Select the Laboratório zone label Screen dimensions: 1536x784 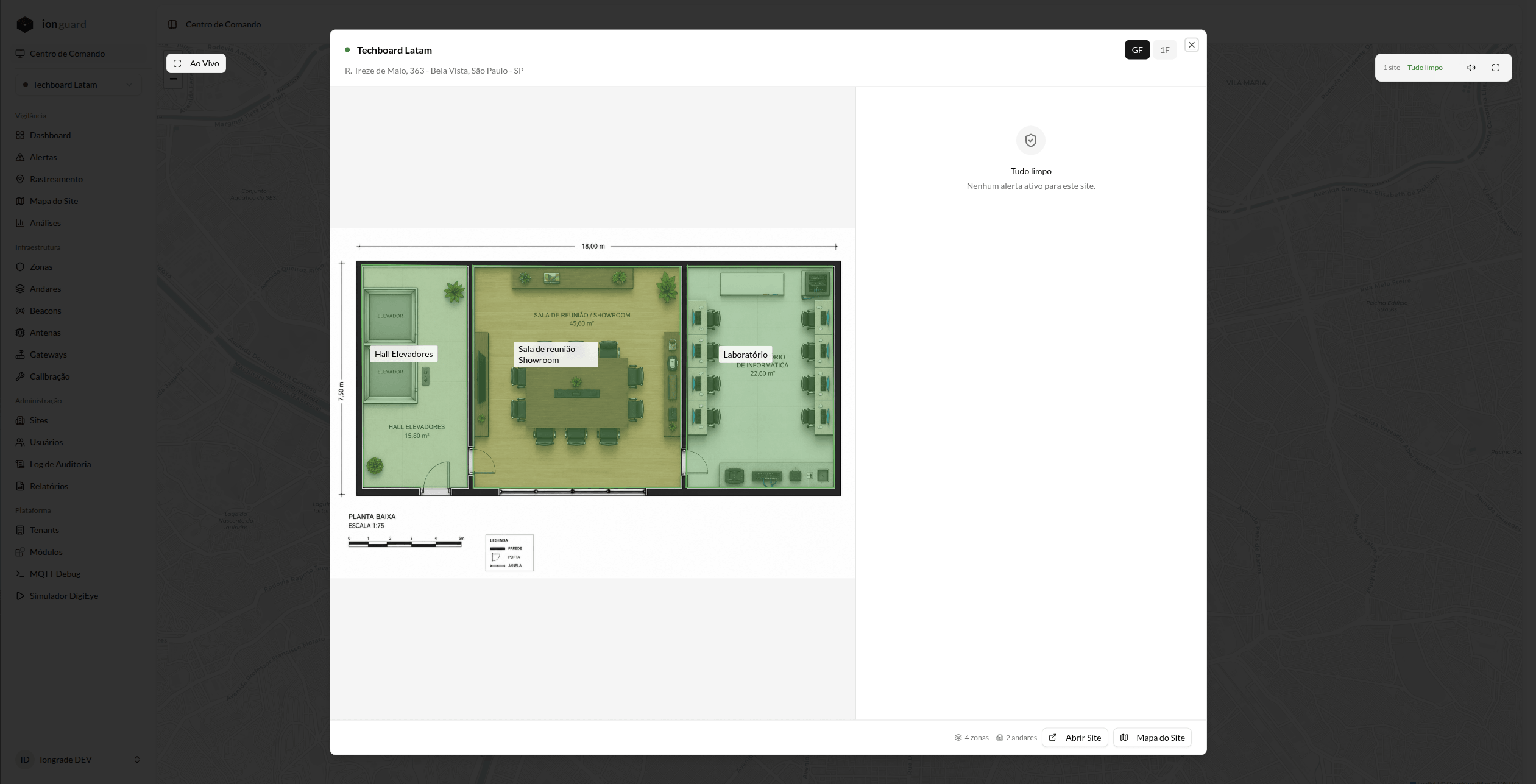point(745,355)
